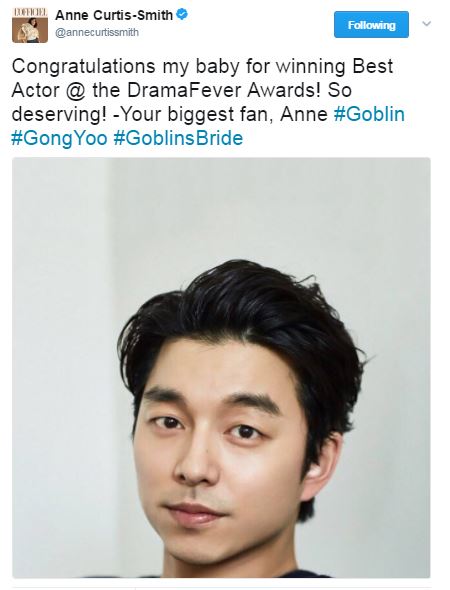Click the blue verified badge icon
Image resolution: width=450 pixels, height=590 pixels.
[182, 15]
